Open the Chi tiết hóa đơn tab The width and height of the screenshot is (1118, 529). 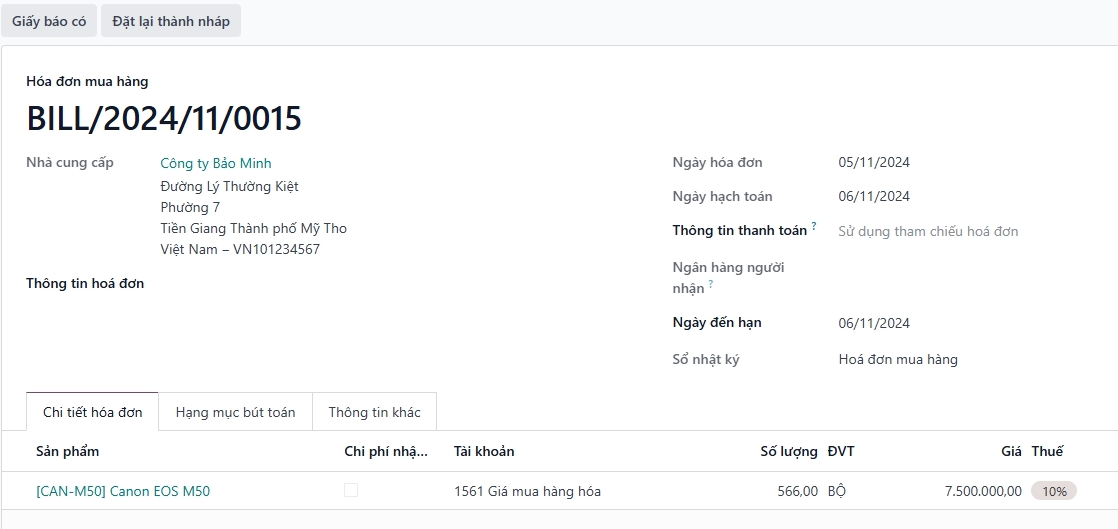[x=93, y=412]
